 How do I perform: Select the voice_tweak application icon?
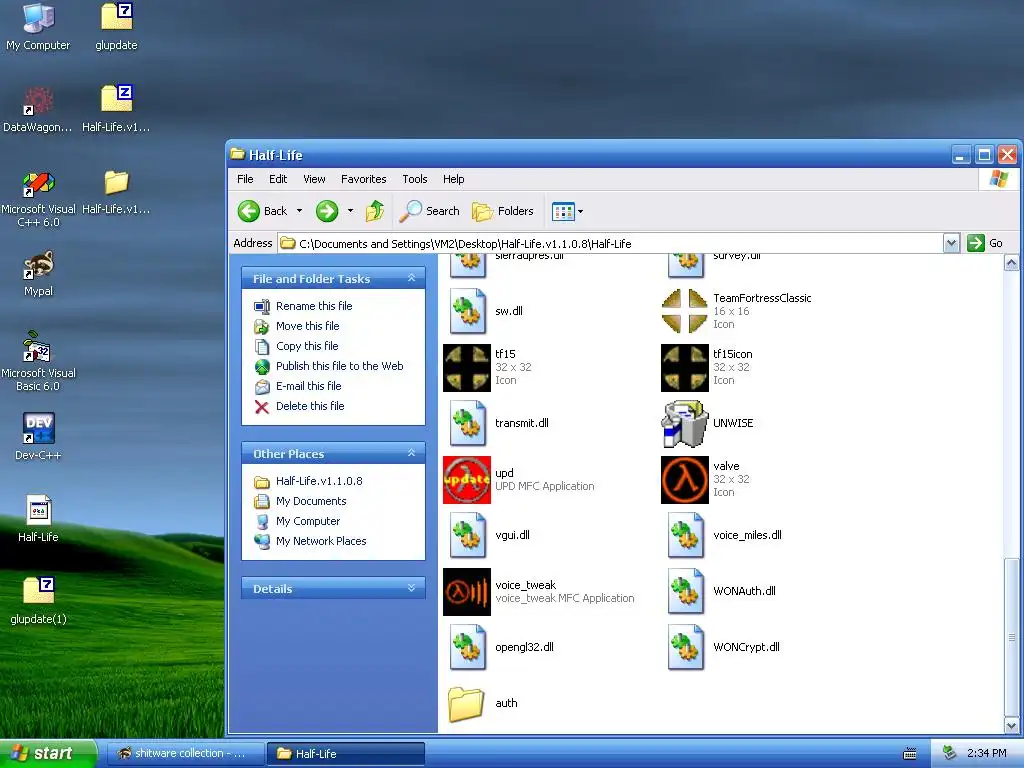pos(466,592)
